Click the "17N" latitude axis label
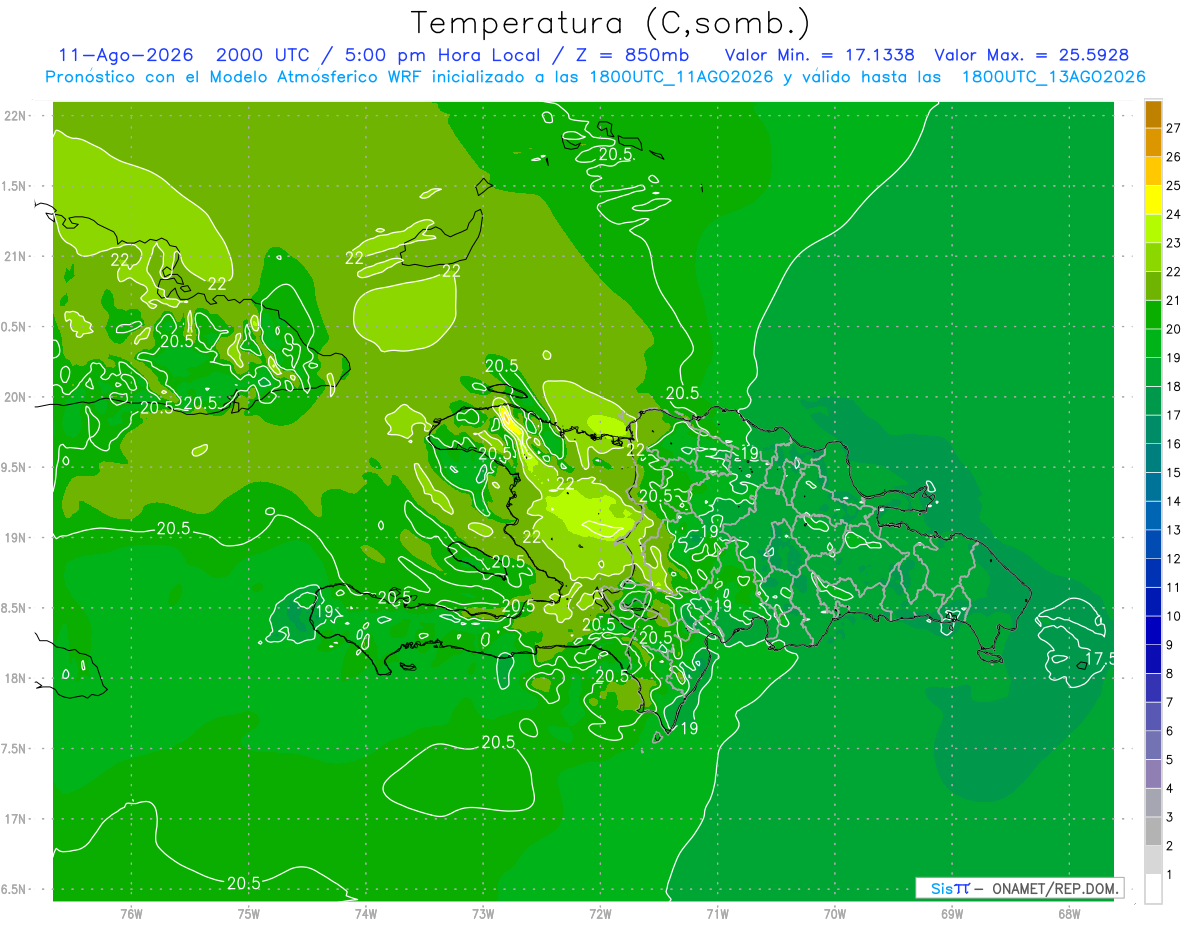Screen dimensions: 1200x927 [15, 819]
